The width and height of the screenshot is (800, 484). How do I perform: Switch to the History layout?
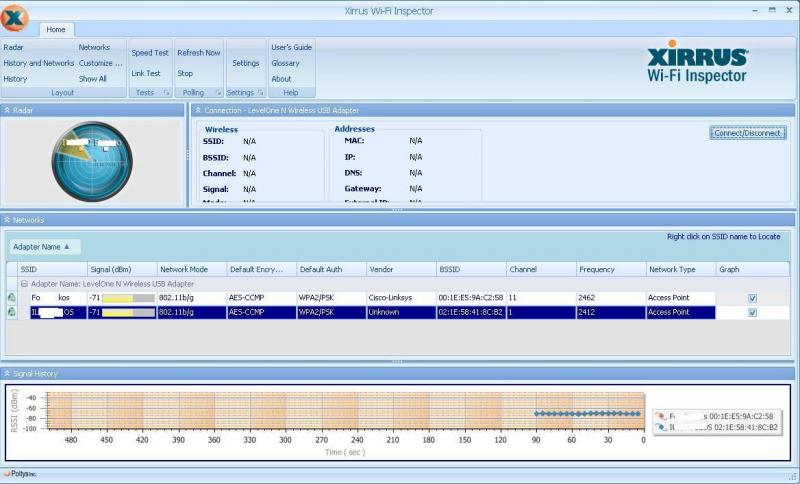15,79
